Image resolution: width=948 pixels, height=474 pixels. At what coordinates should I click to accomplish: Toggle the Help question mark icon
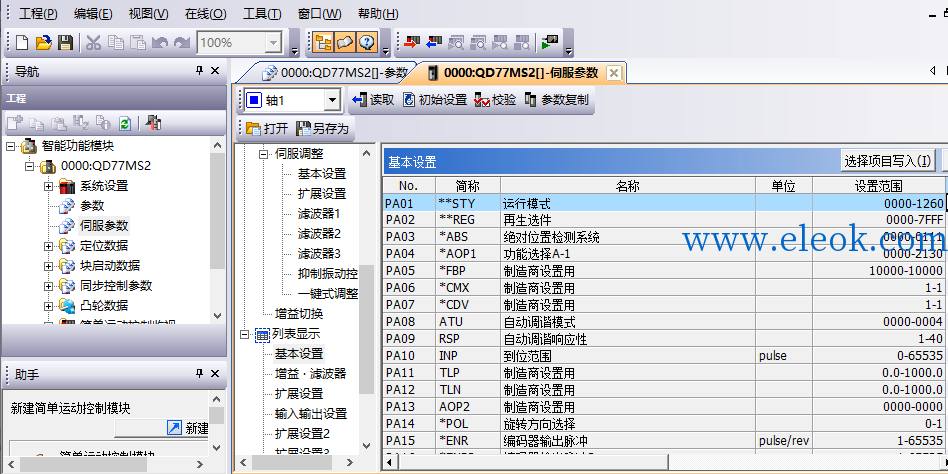point(367,42)
